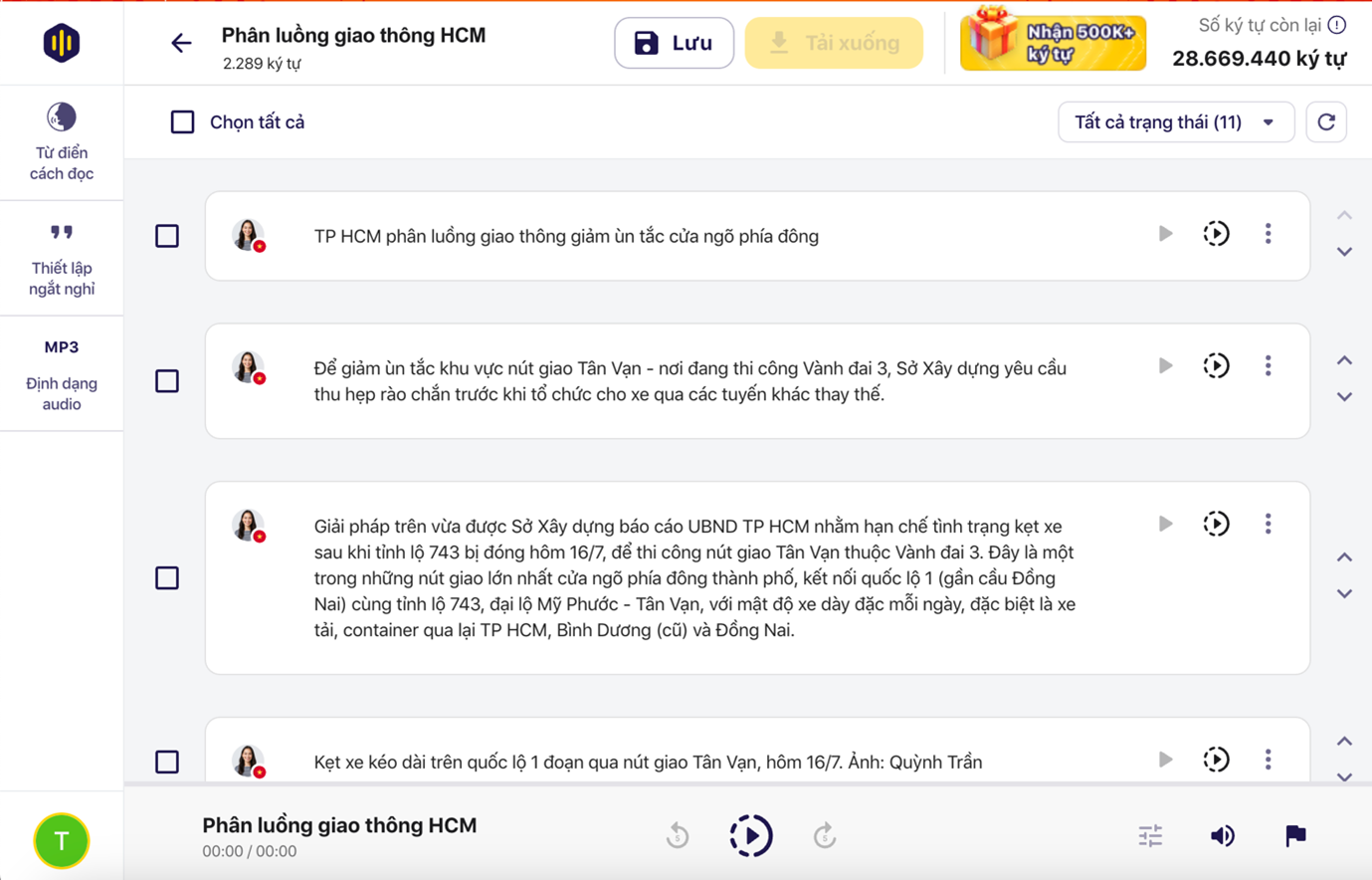Image resolution: width=1372 pixels, height=880 pixels.
Task: Open the audio settings sliders icon
Action: click(x=1150, y=836)
